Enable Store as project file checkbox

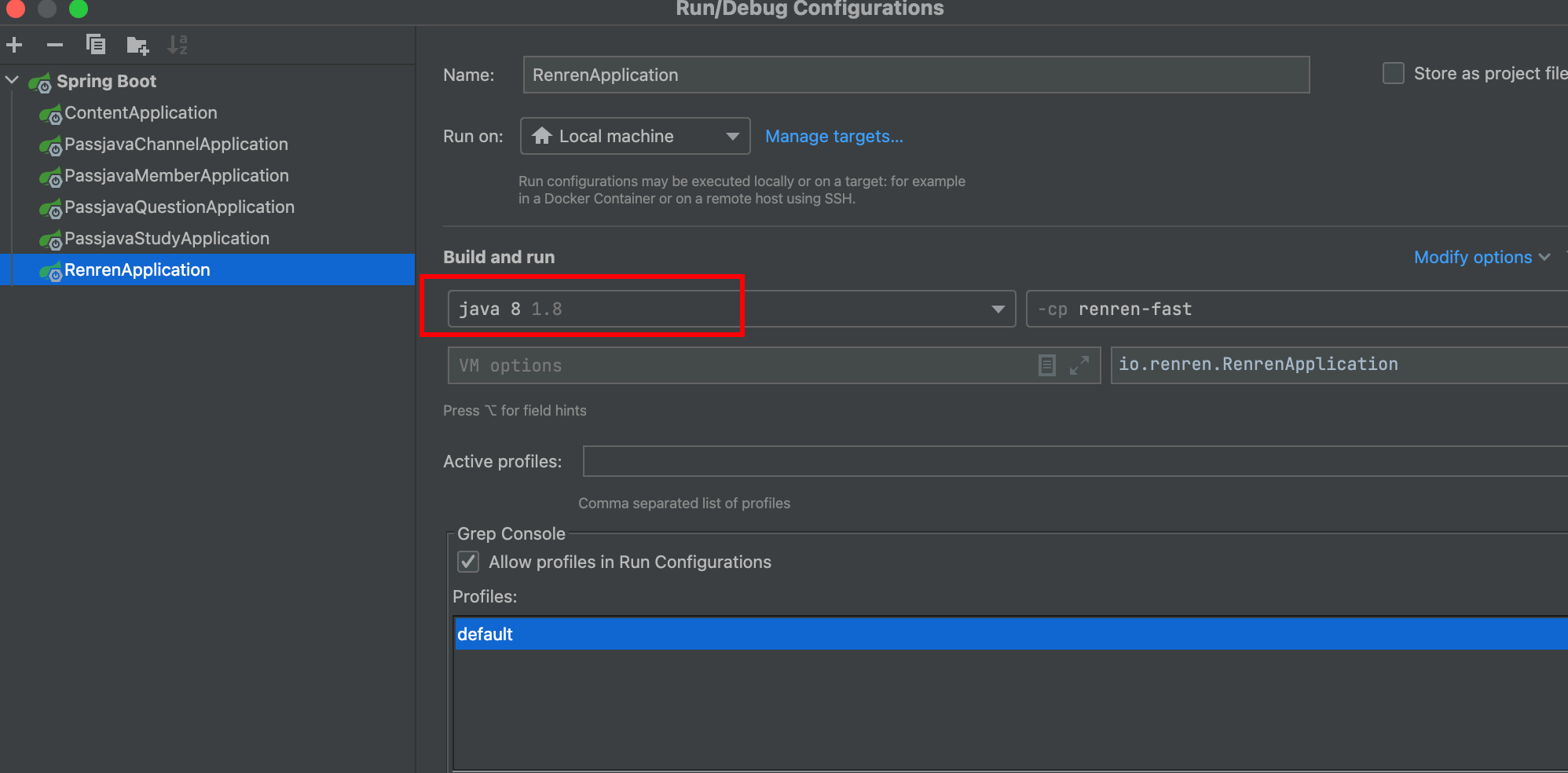(x=1393, y=74)
